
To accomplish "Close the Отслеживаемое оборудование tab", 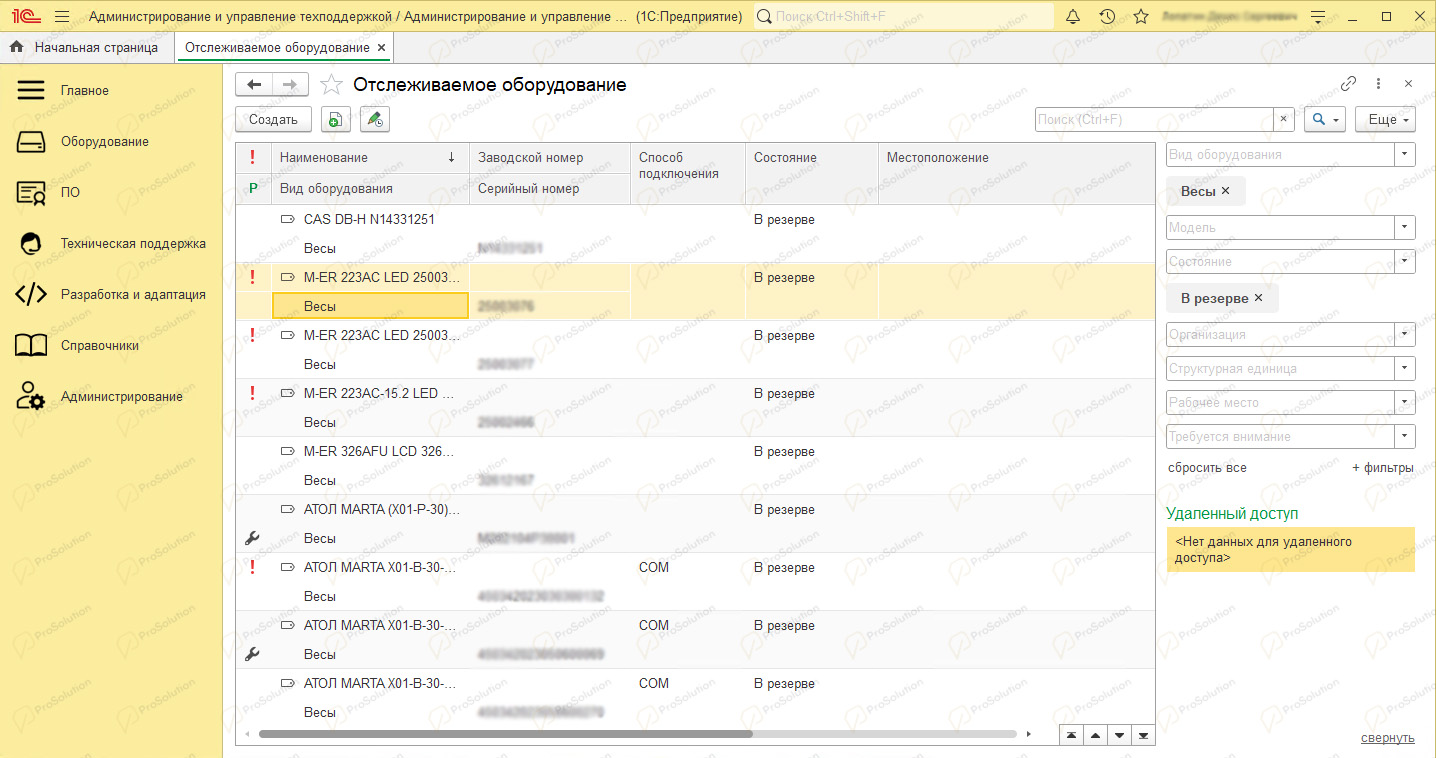I will (x=381, y=47).
